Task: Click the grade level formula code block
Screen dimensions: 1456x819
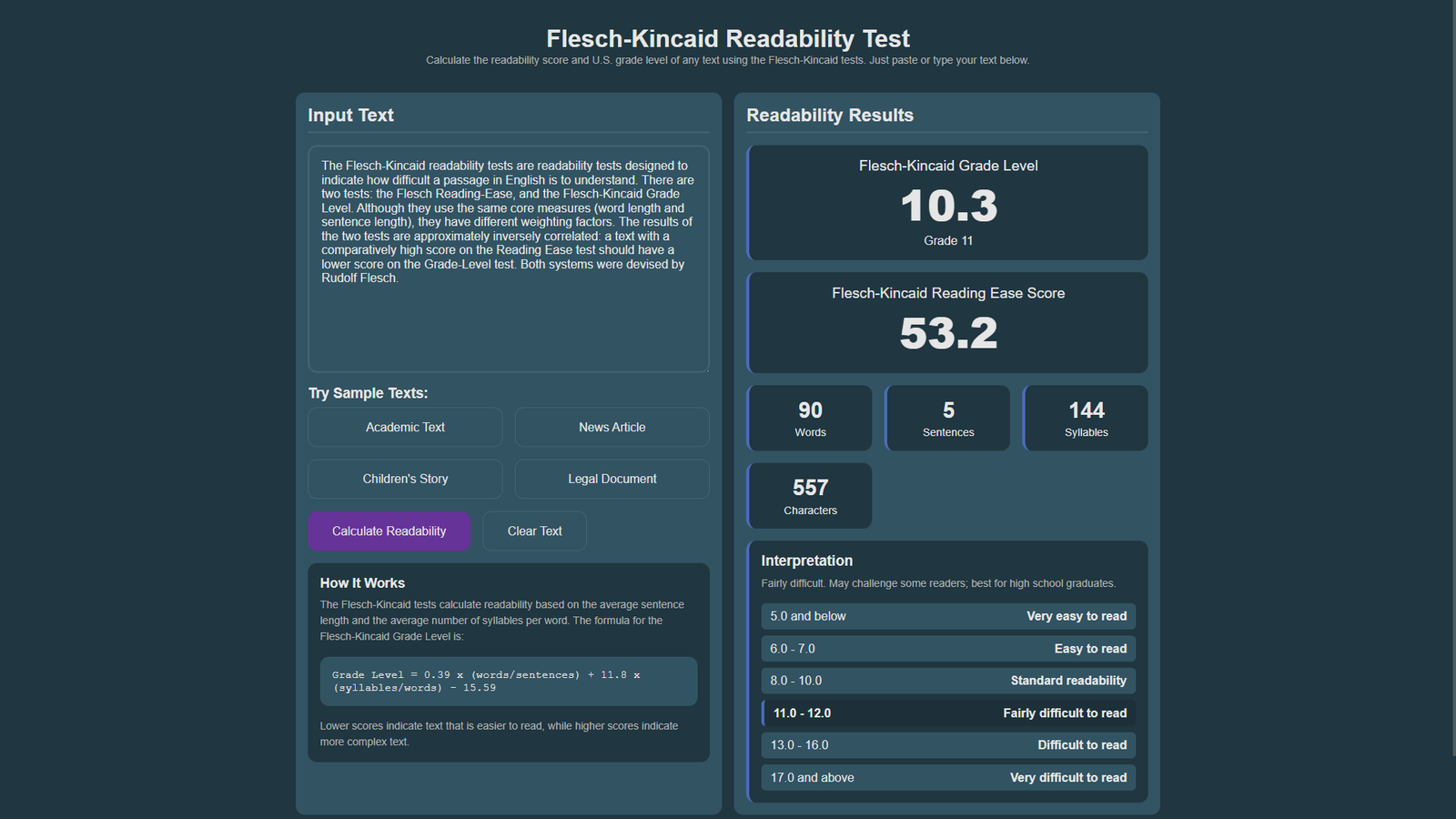Action: pos(509,682)
